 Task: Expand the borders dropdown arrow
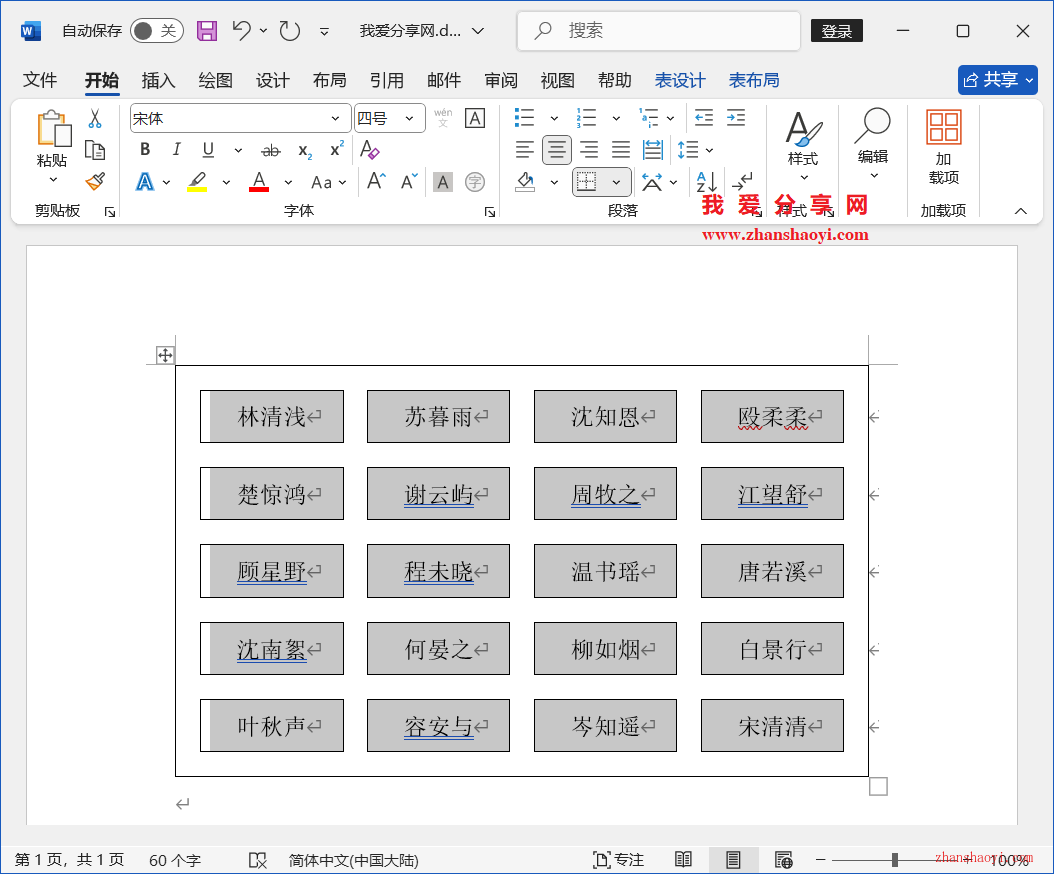click(616, 182)
